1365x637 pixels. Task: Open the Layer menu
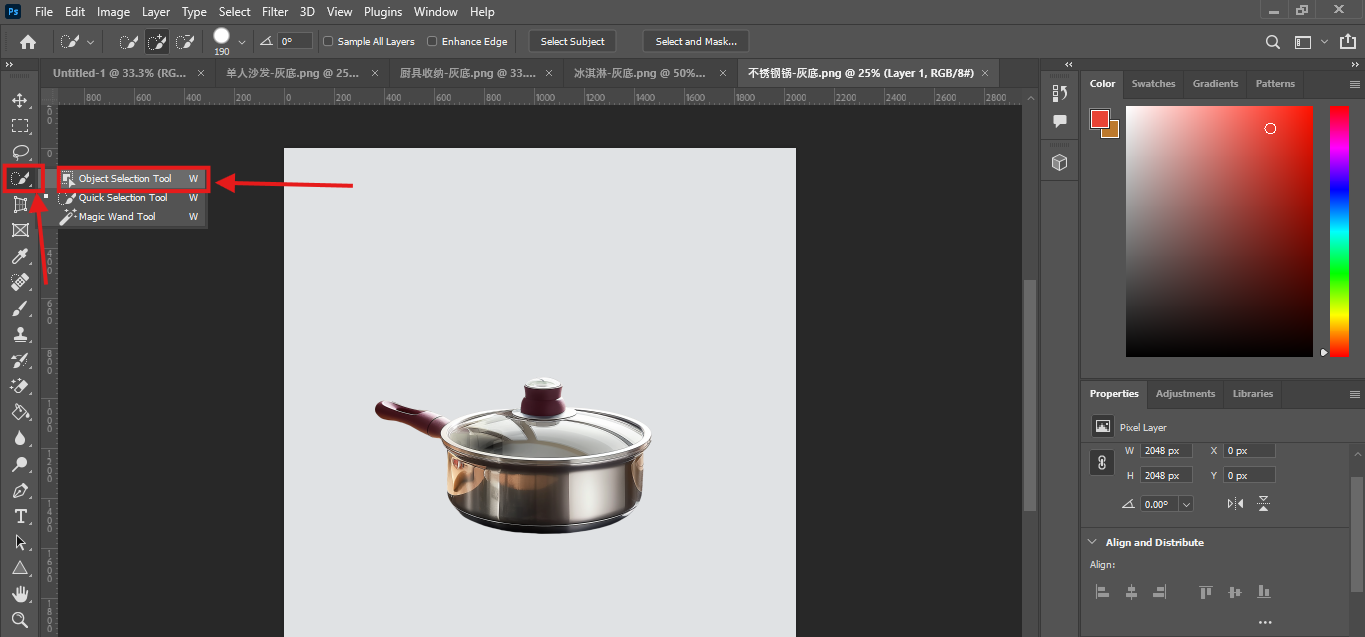[156, 12]
